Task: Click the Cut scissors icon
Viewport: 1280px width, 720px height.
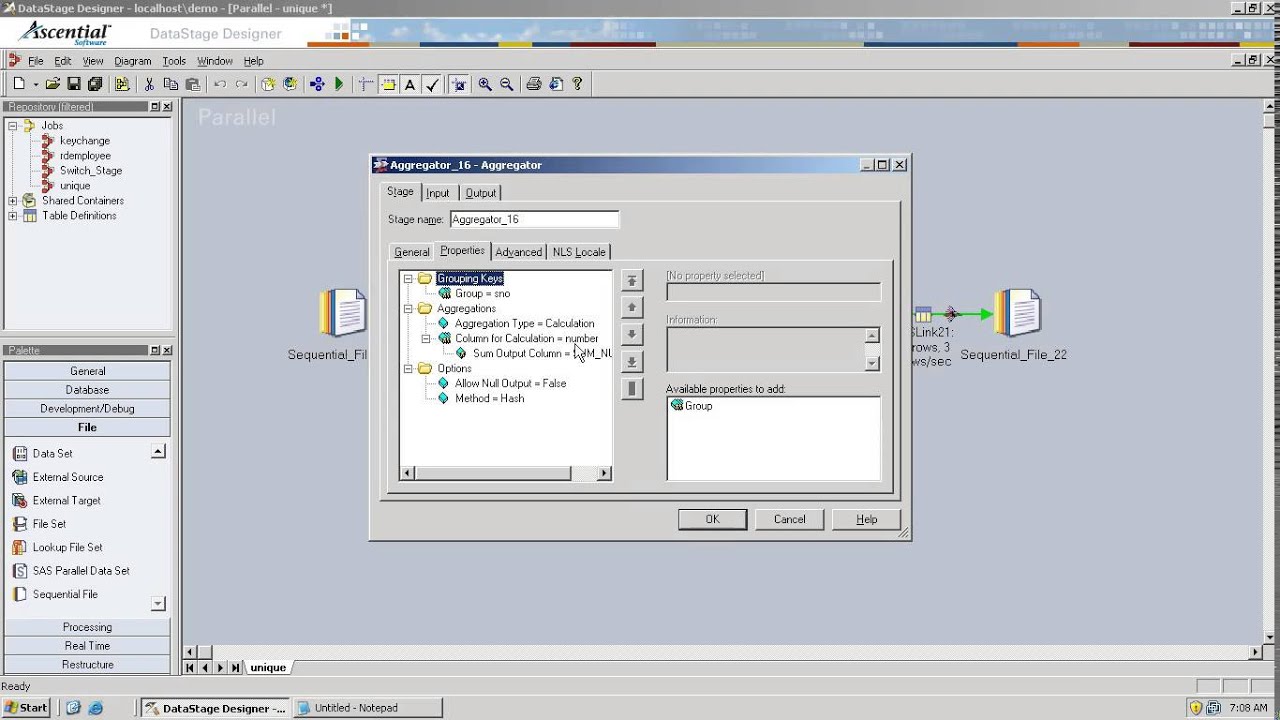Action: click(149, 85)
